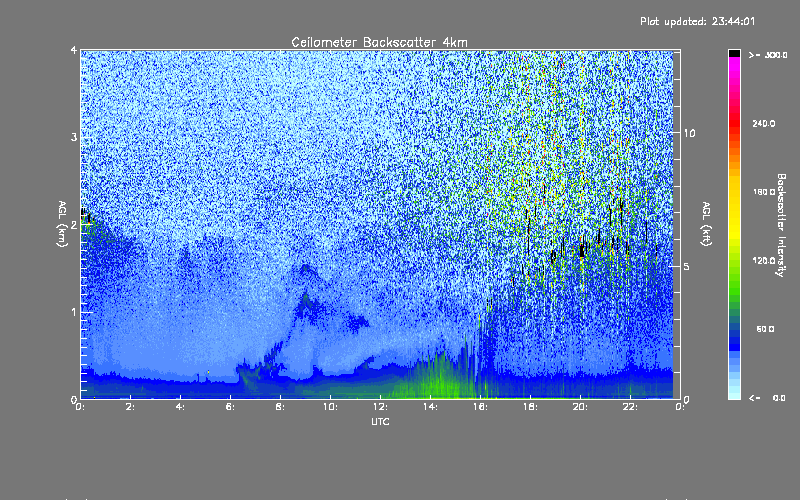Click the 'Backscatter Intensity' colorbar label

(781, 225)
